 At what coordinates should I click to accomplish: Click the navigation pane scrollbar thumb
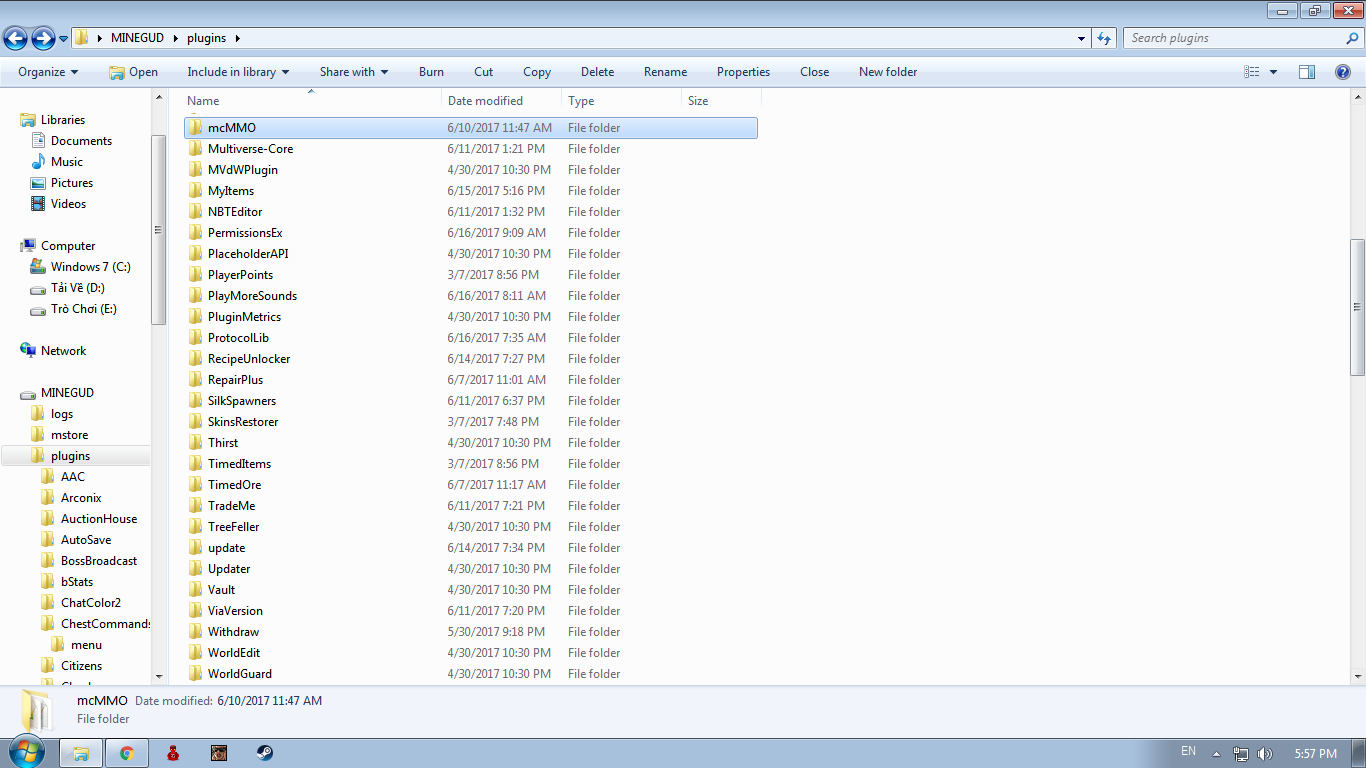click(158, 230)
